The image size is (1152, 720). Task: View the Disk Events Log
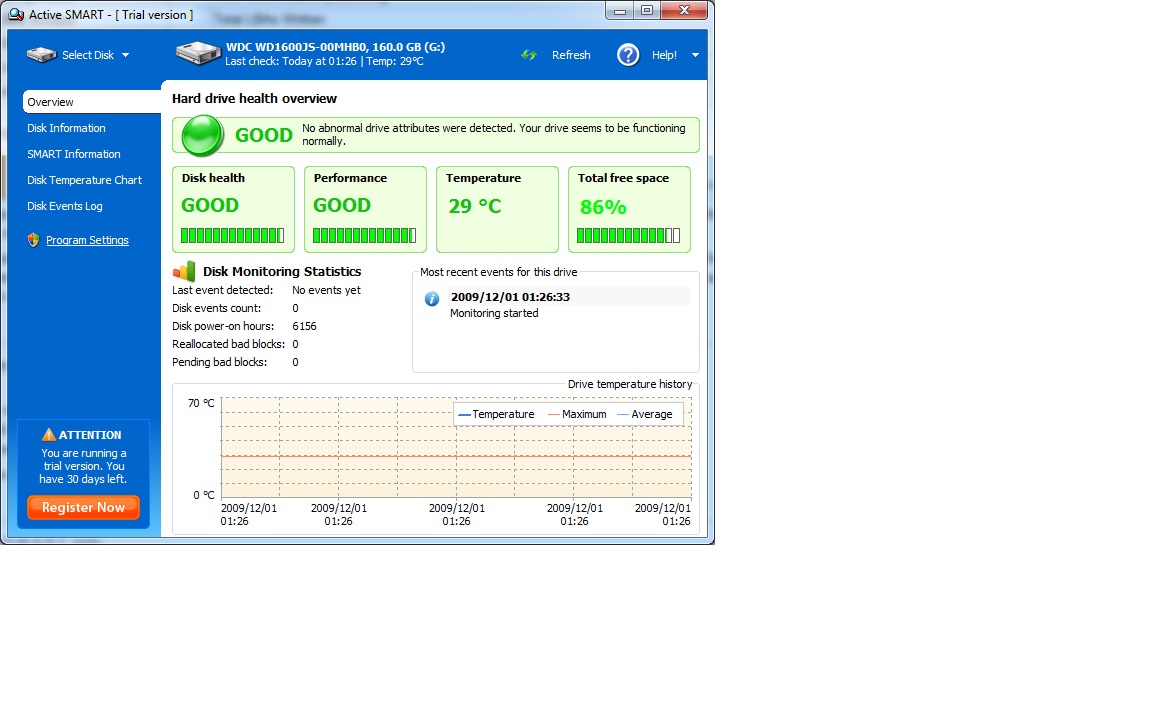[65, 206]
